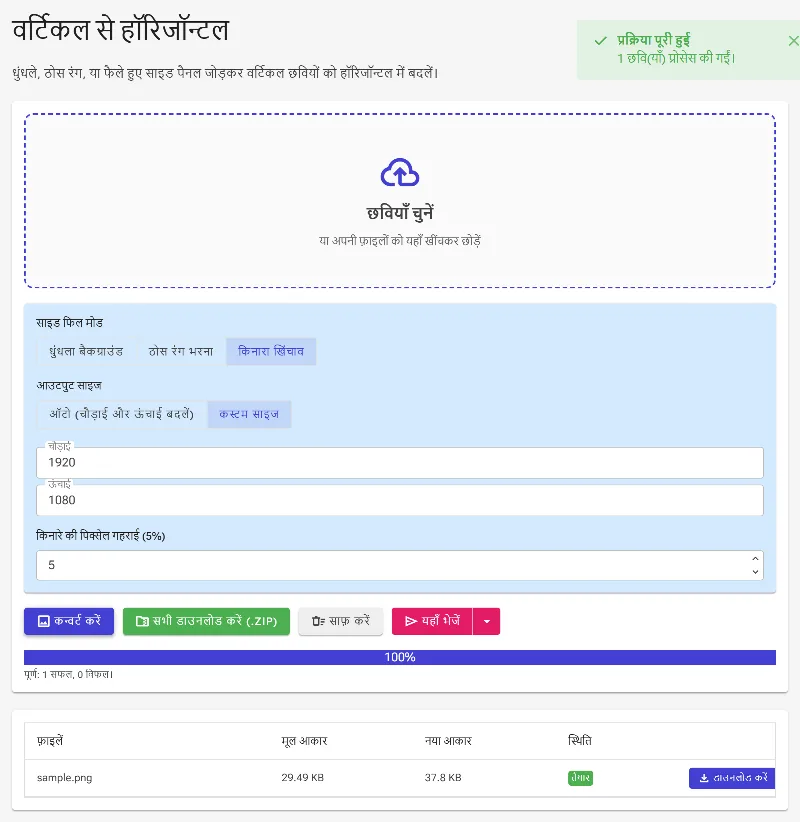Choose कस्टम साइज output option
The width and height of the screenshot is (800, 822).
(x=249, y=414)
